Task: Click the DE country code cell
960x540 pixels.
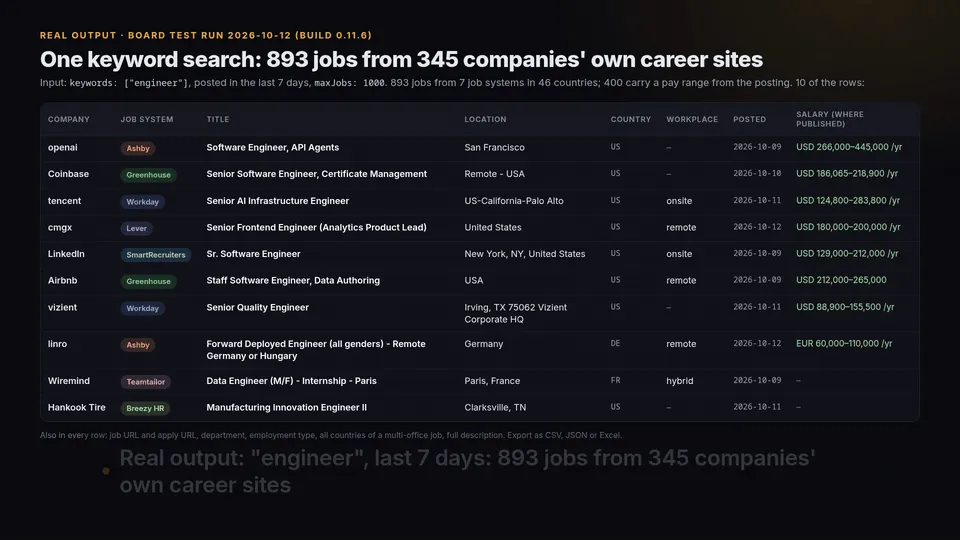Action: [x=615, y=343]
